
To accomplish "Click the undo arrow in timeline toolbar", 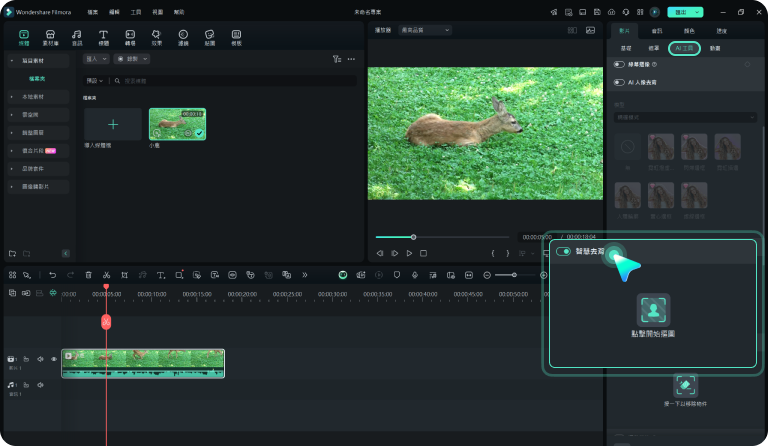I will (52, 275).
